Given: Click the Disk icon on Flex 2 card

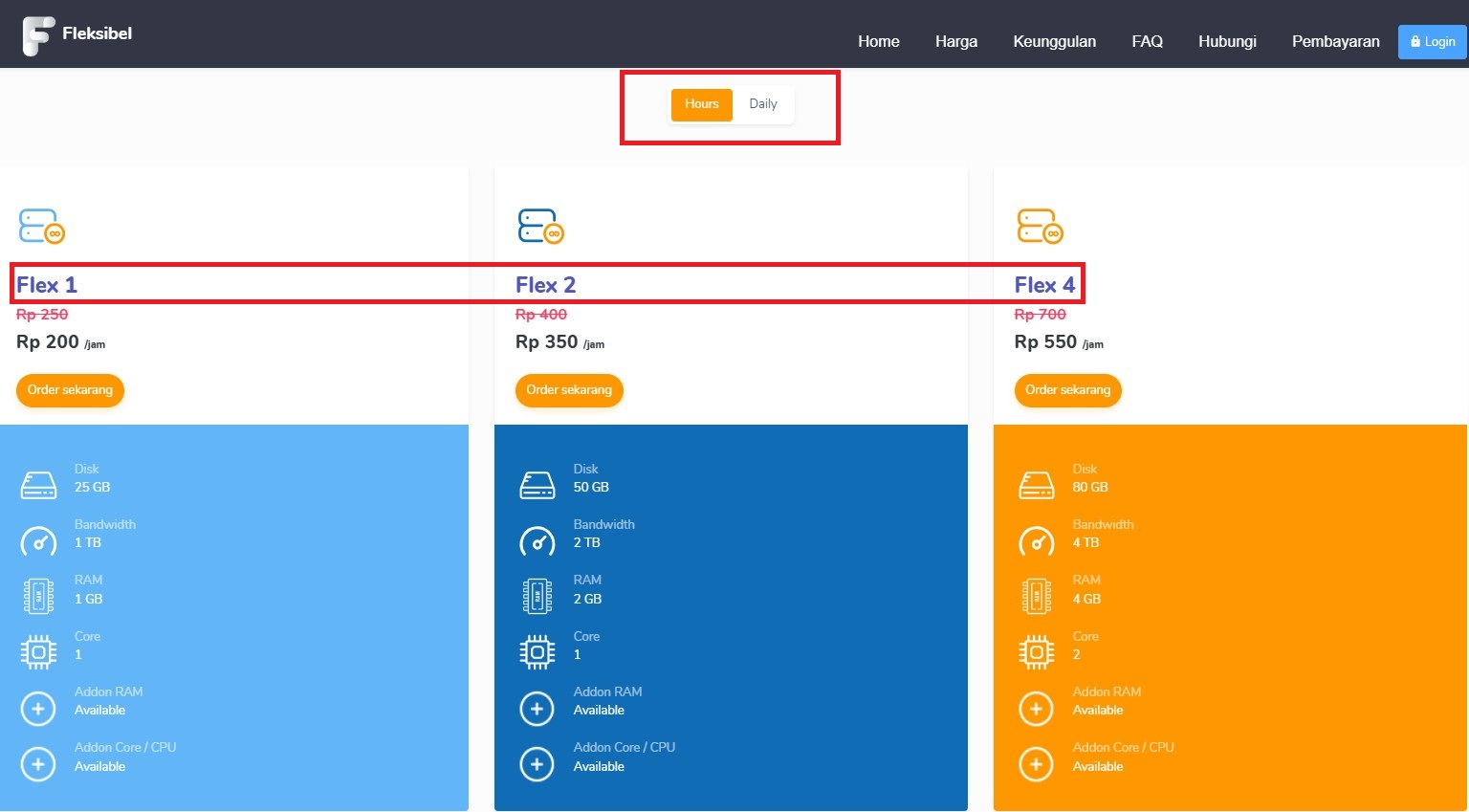Looking at the screenshot, I should coord(537,483).
